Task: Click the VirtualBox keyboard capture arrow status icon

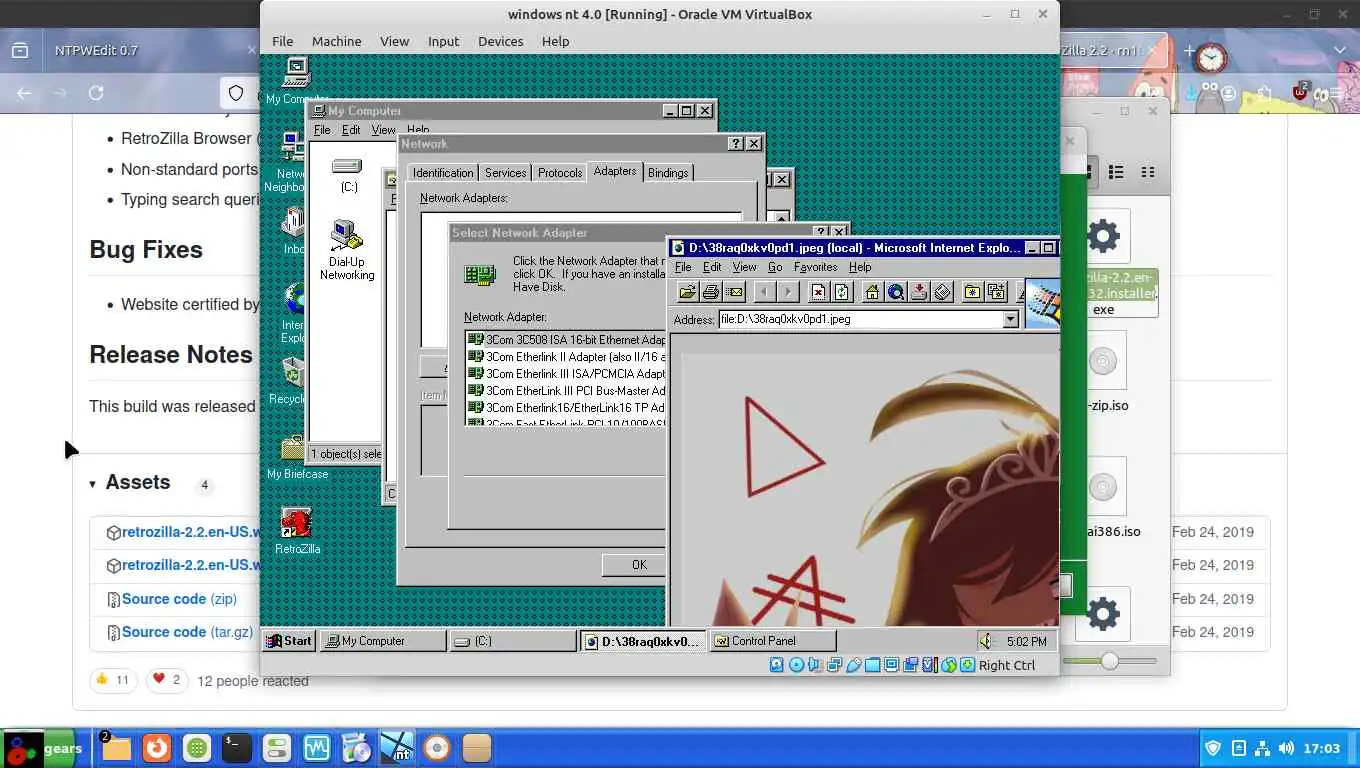Action: 968,665
